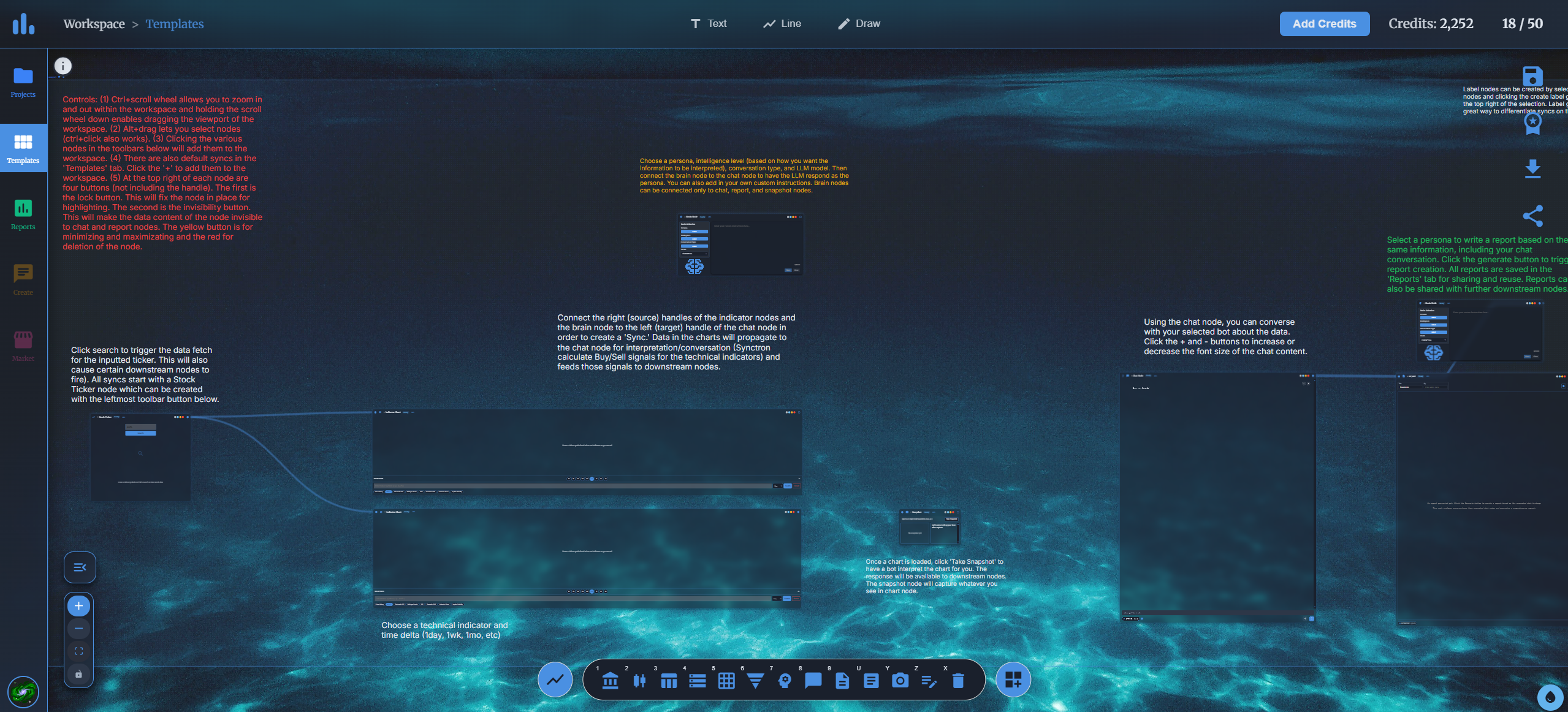
Task: Zoom in using the plus button
Action: click(x=78, y=605)
